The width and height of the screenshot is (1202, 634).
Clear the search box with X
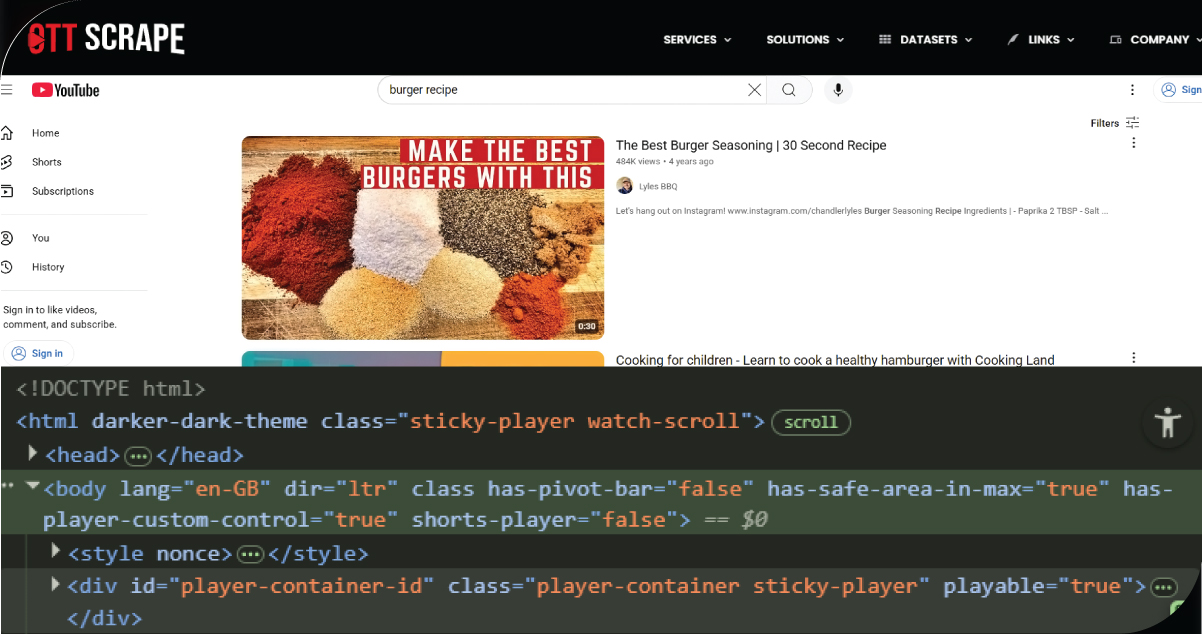tap(754, 90)
